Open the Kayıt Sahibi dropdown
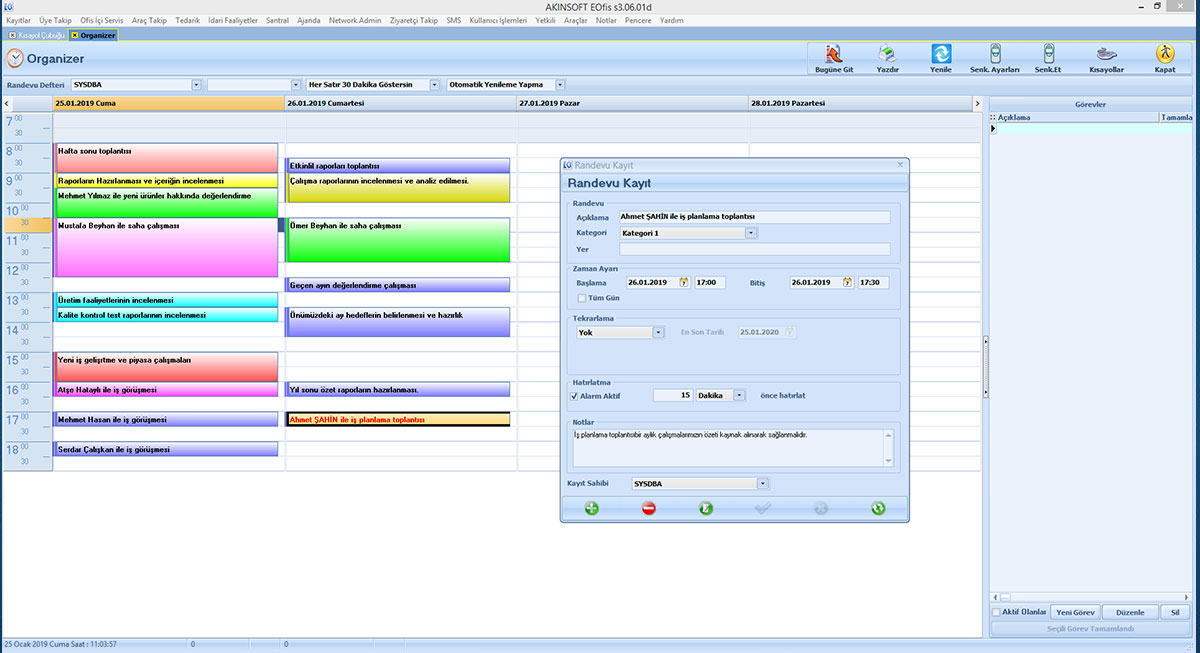Image resolution: width=1200 pixels, height=653 pixels. click(x=762, y=484)
